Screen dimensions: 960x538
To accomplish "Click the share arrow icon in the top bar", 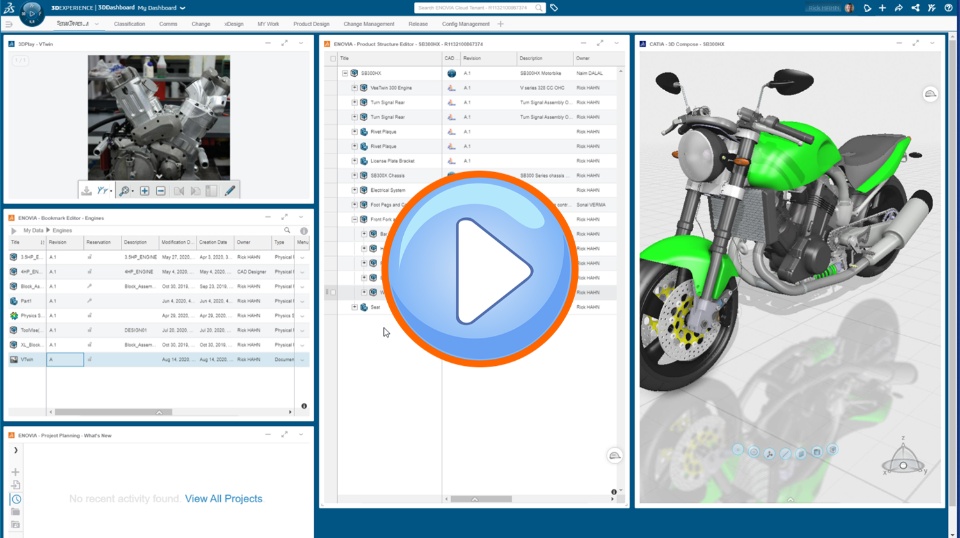I will click(x=899, y=8).
